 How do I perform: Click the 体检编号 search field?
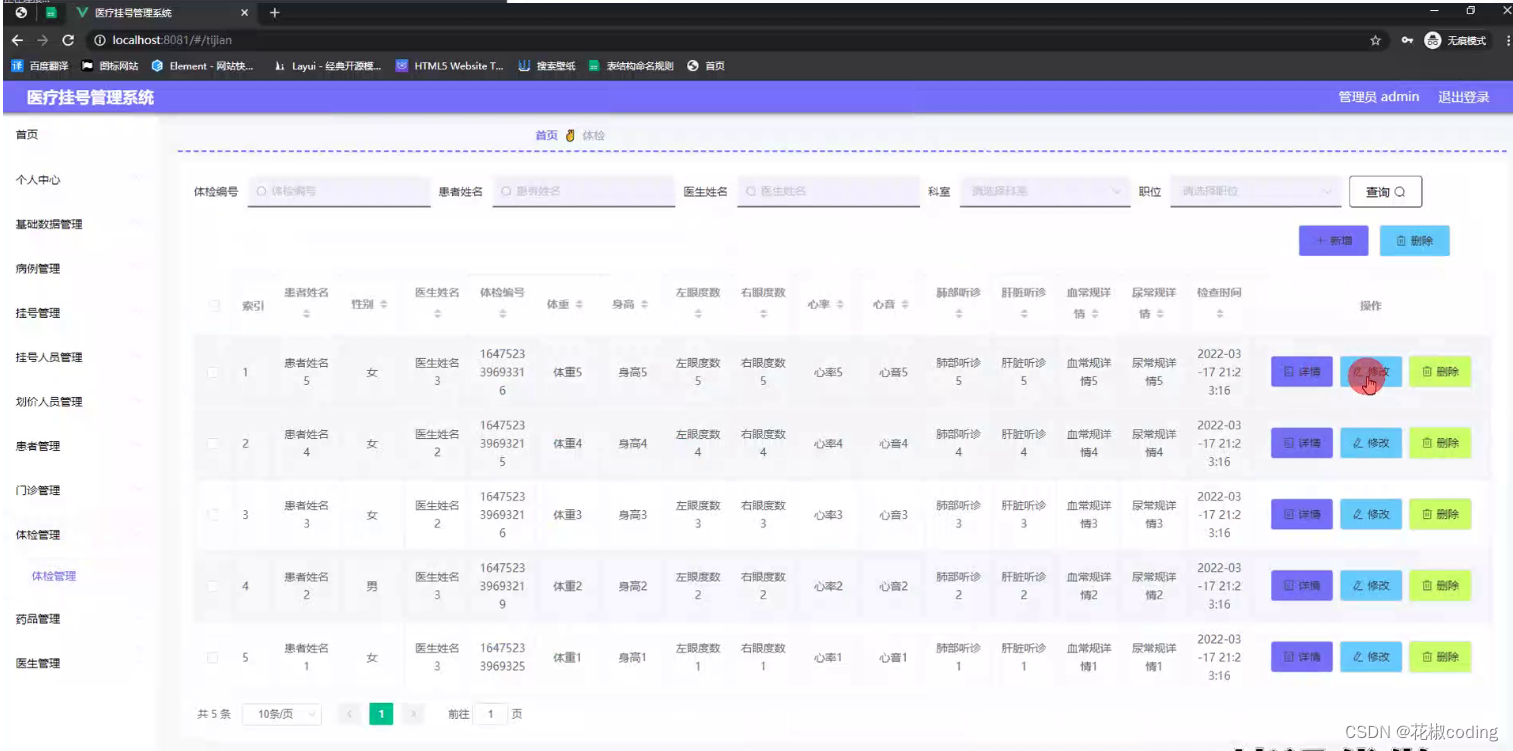[340, 191]
